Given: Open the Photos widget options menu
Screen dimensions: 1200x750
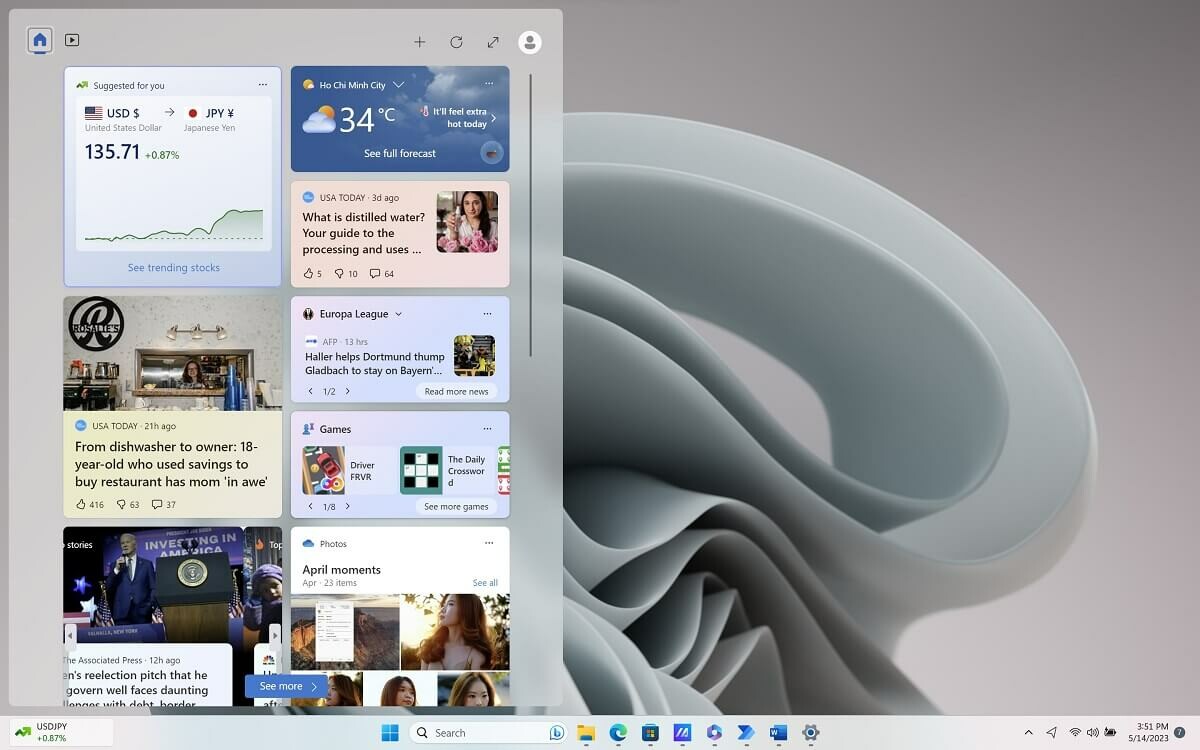Looking at the screenshot, I should click(x=489, y=543).
